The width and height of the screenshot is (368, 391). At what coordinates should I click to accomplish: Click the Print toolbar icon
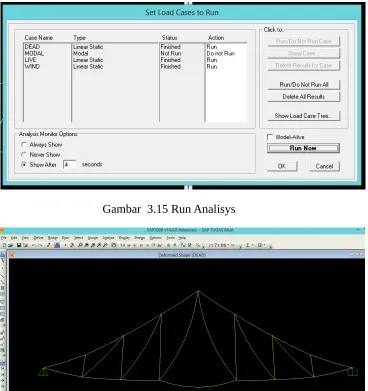coord(25,245)
